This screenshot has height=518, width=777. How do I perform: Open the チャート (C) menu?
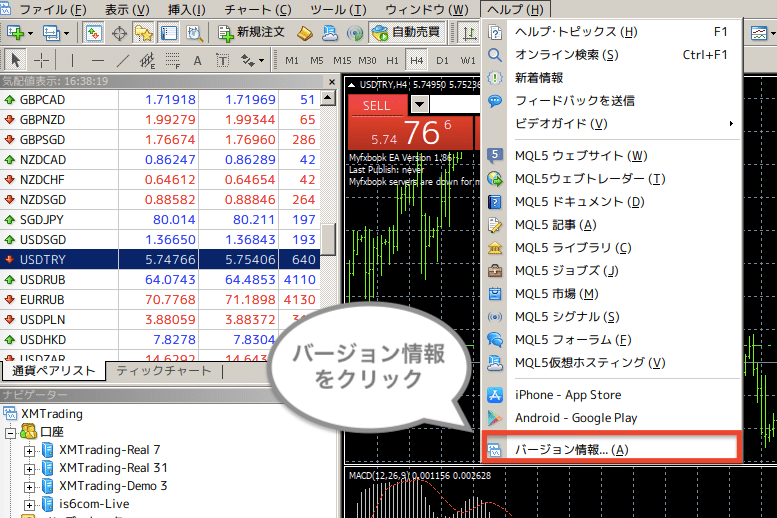point(258,9)
